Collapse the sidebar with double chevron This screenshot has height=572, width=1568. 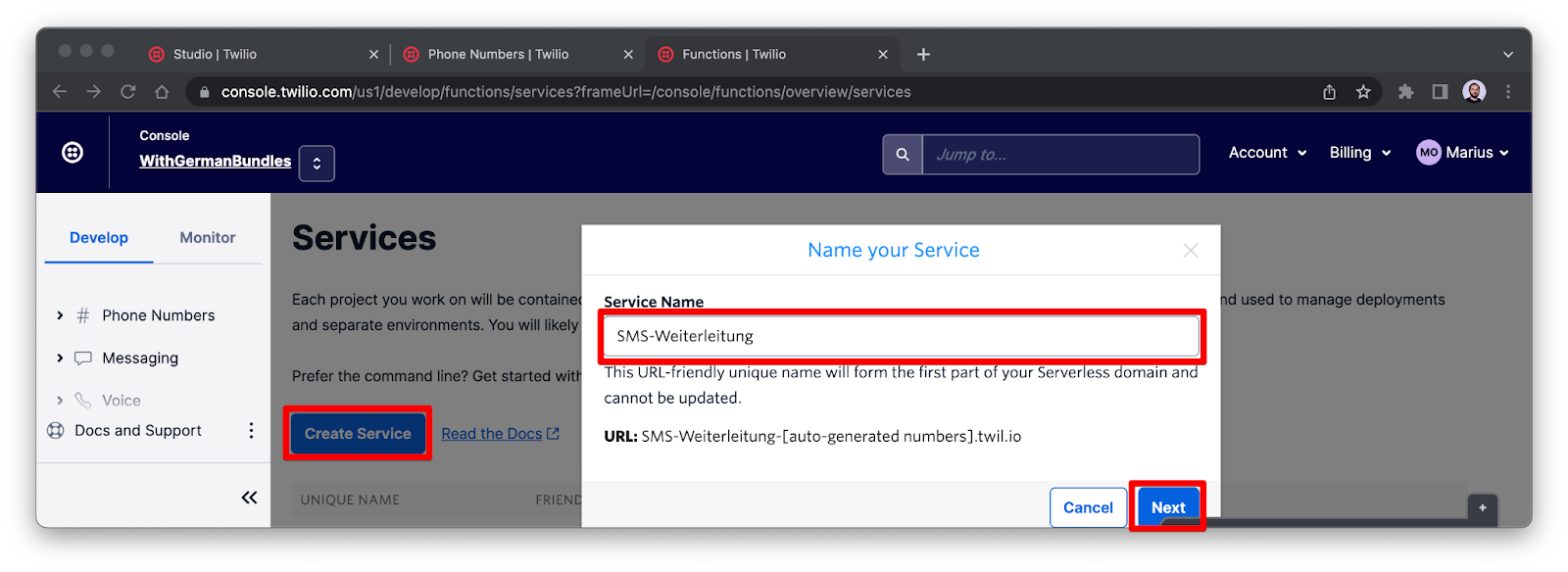pyautogui.click(x=250, y=498)
